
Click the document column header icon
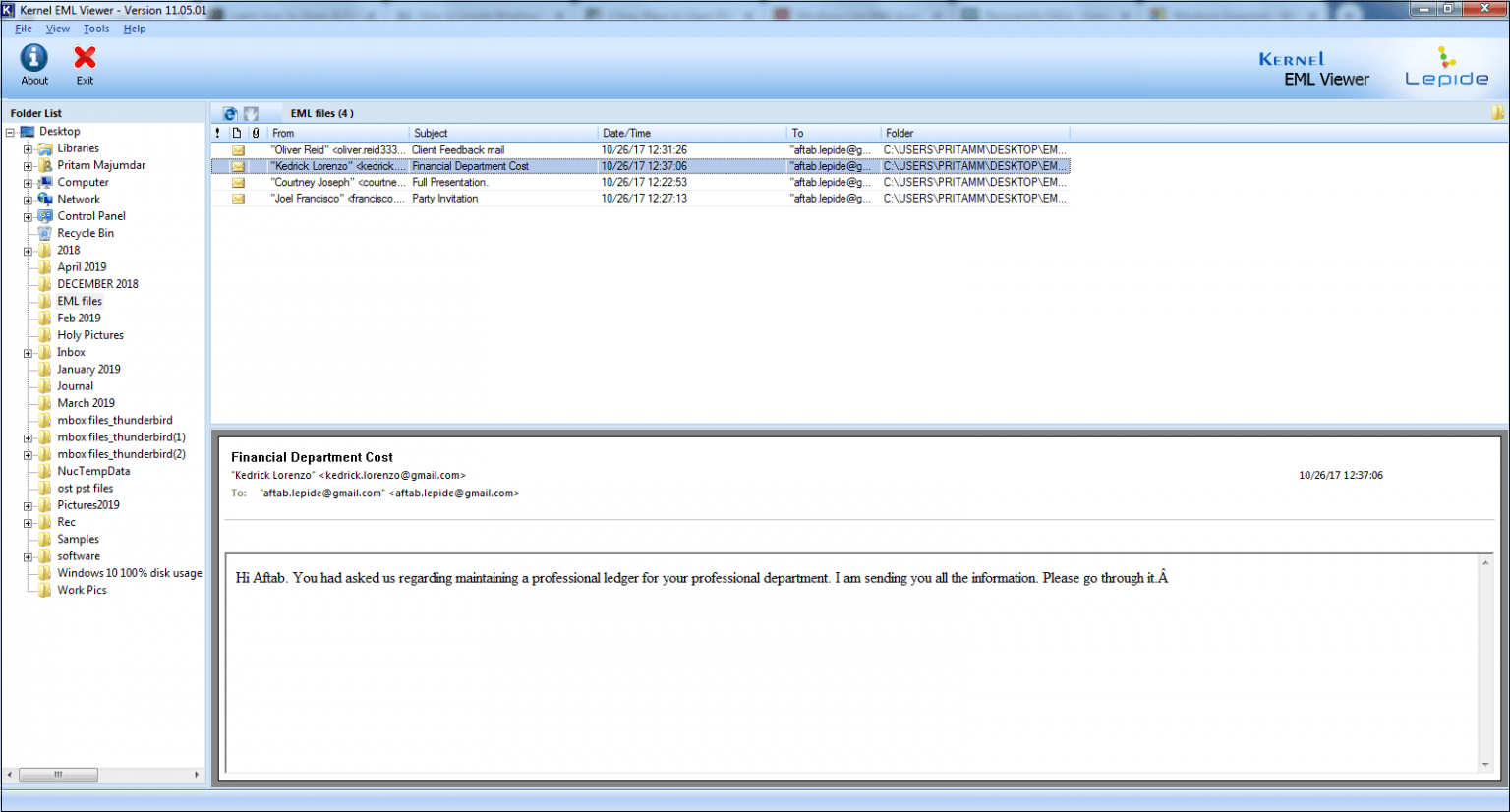pos(237,133)
